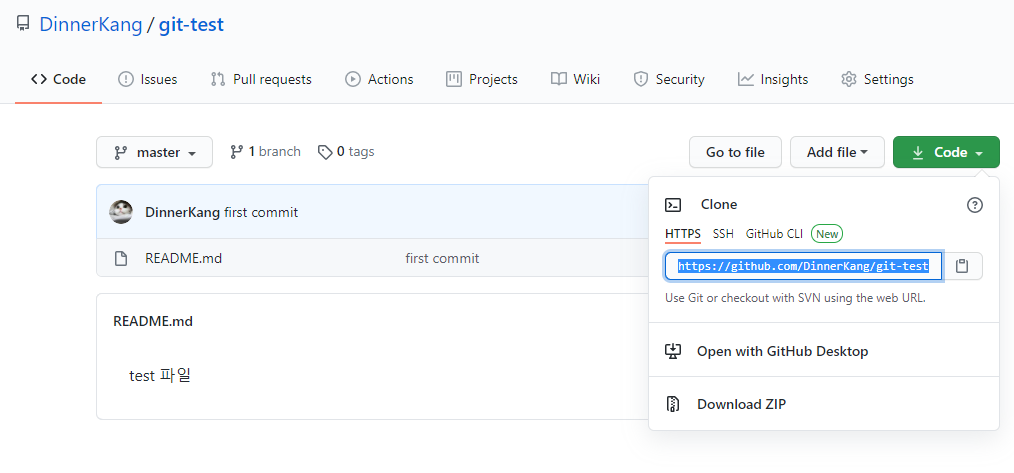View the Projects tab

(x=482, y=80)
